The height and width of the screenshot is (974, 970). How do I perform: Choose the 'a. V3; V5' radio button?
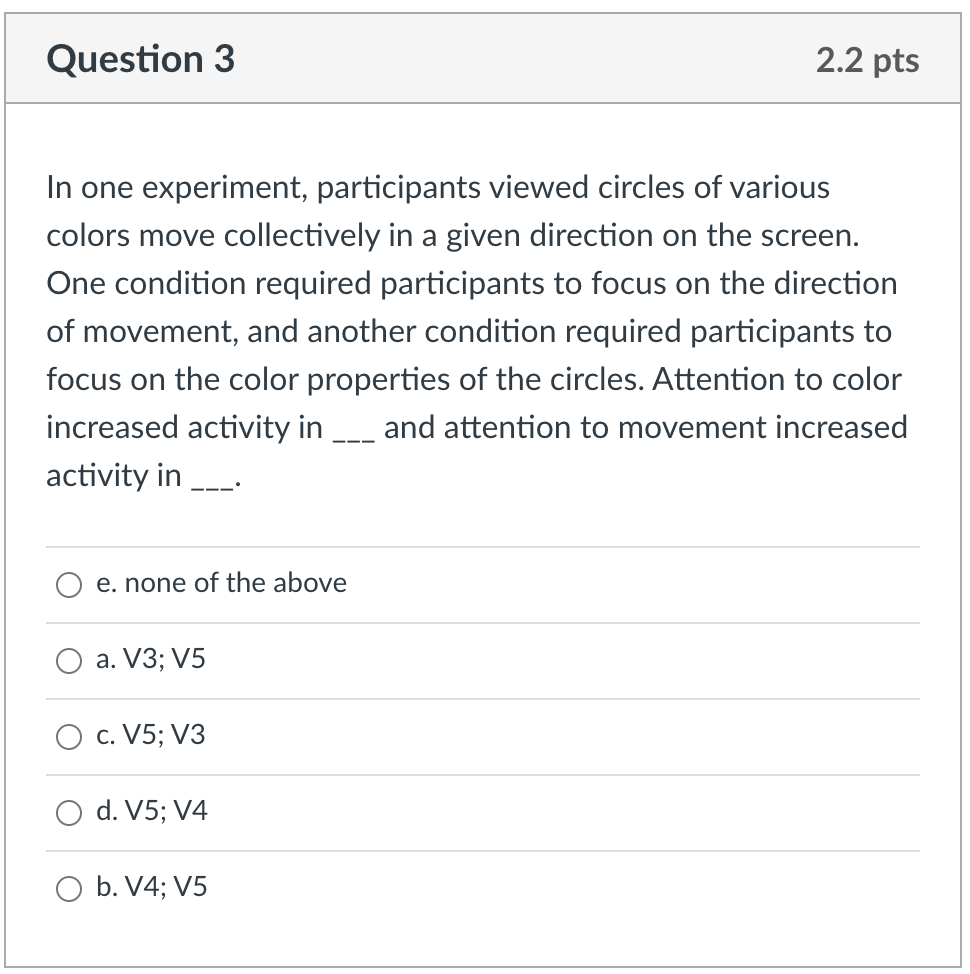(x=69, y=660)
